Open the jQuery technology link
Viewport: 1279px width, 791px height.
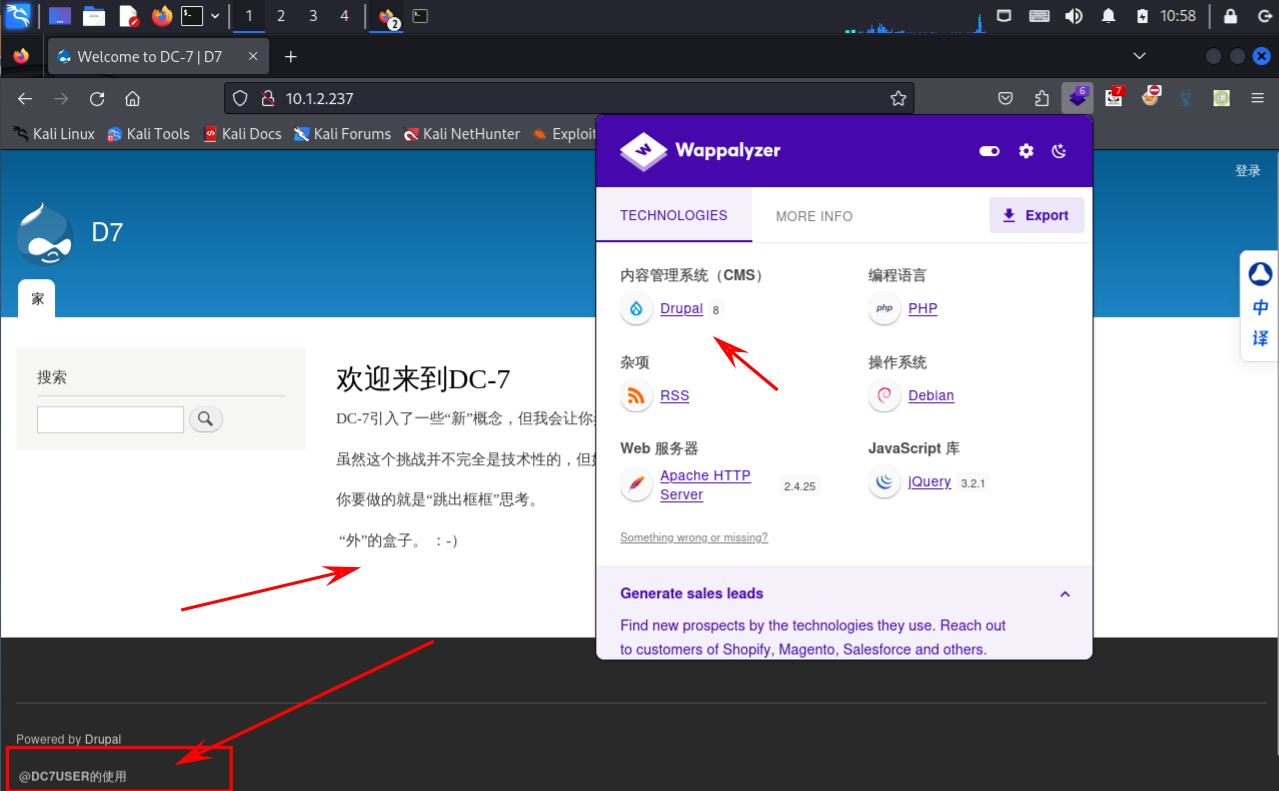pos(930,482)
